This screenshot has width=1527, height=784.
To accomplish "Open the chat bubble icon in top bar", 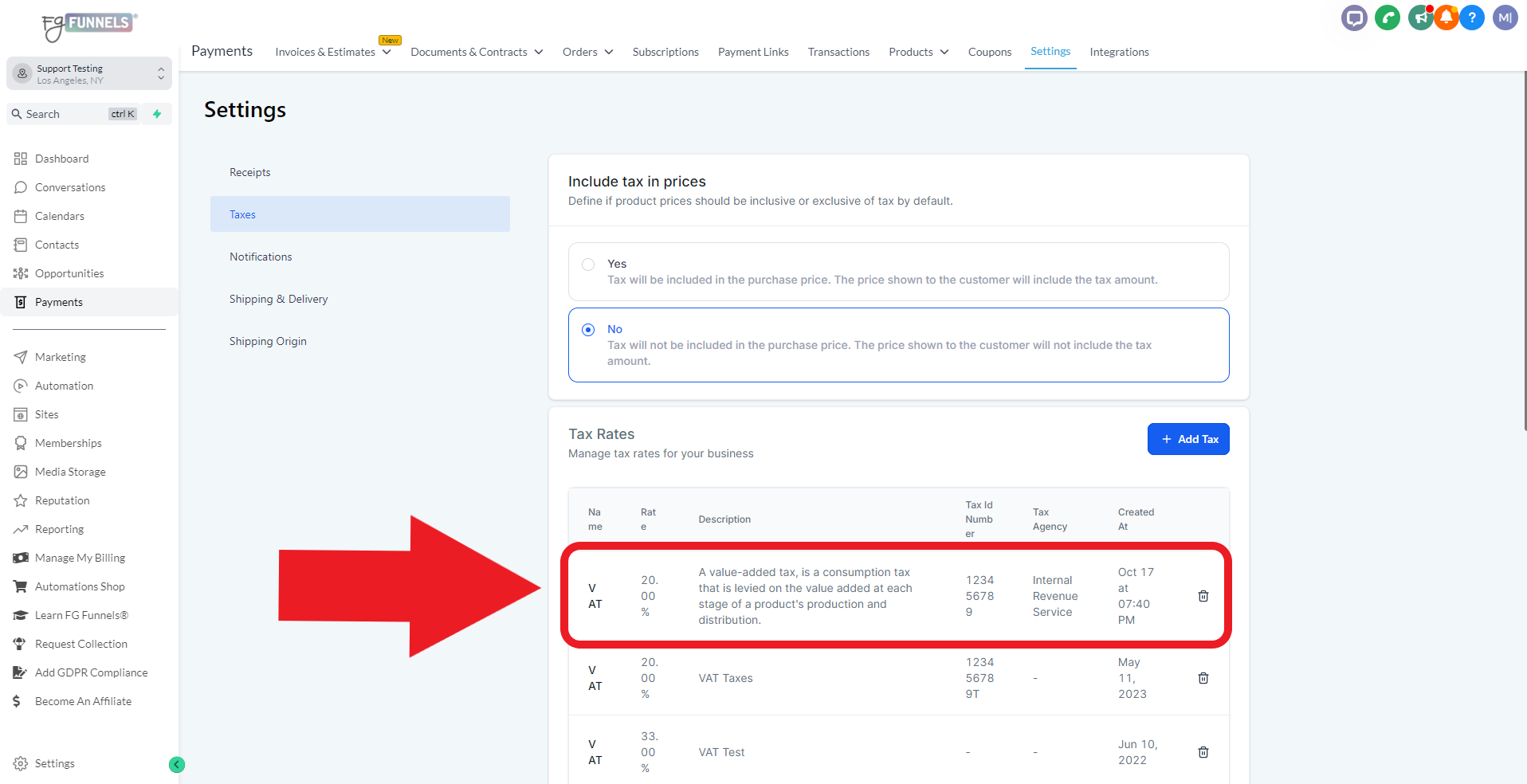I will pos(1354,18).
